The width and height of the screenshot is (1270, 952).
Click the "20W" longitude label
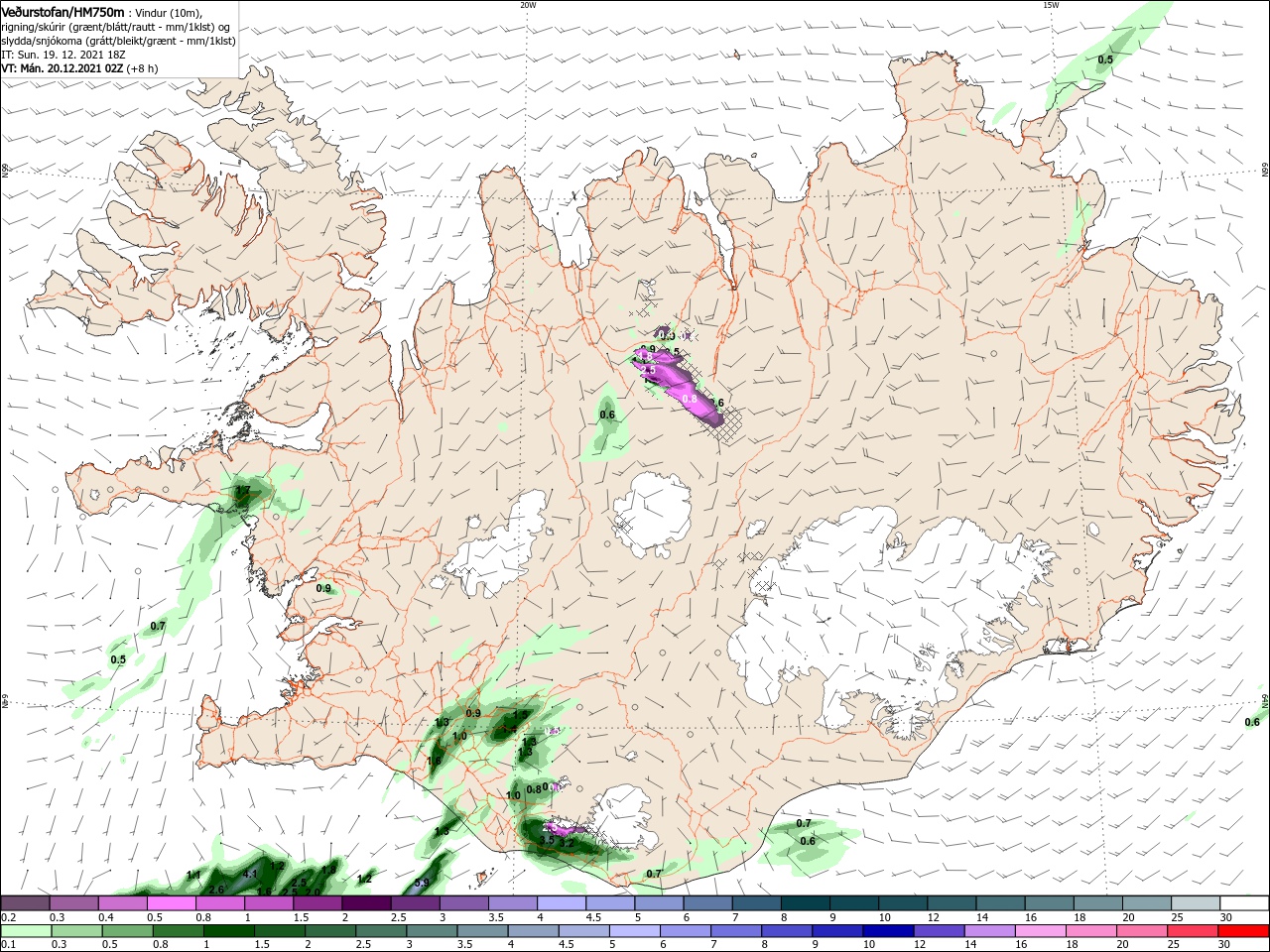point(528,5)
